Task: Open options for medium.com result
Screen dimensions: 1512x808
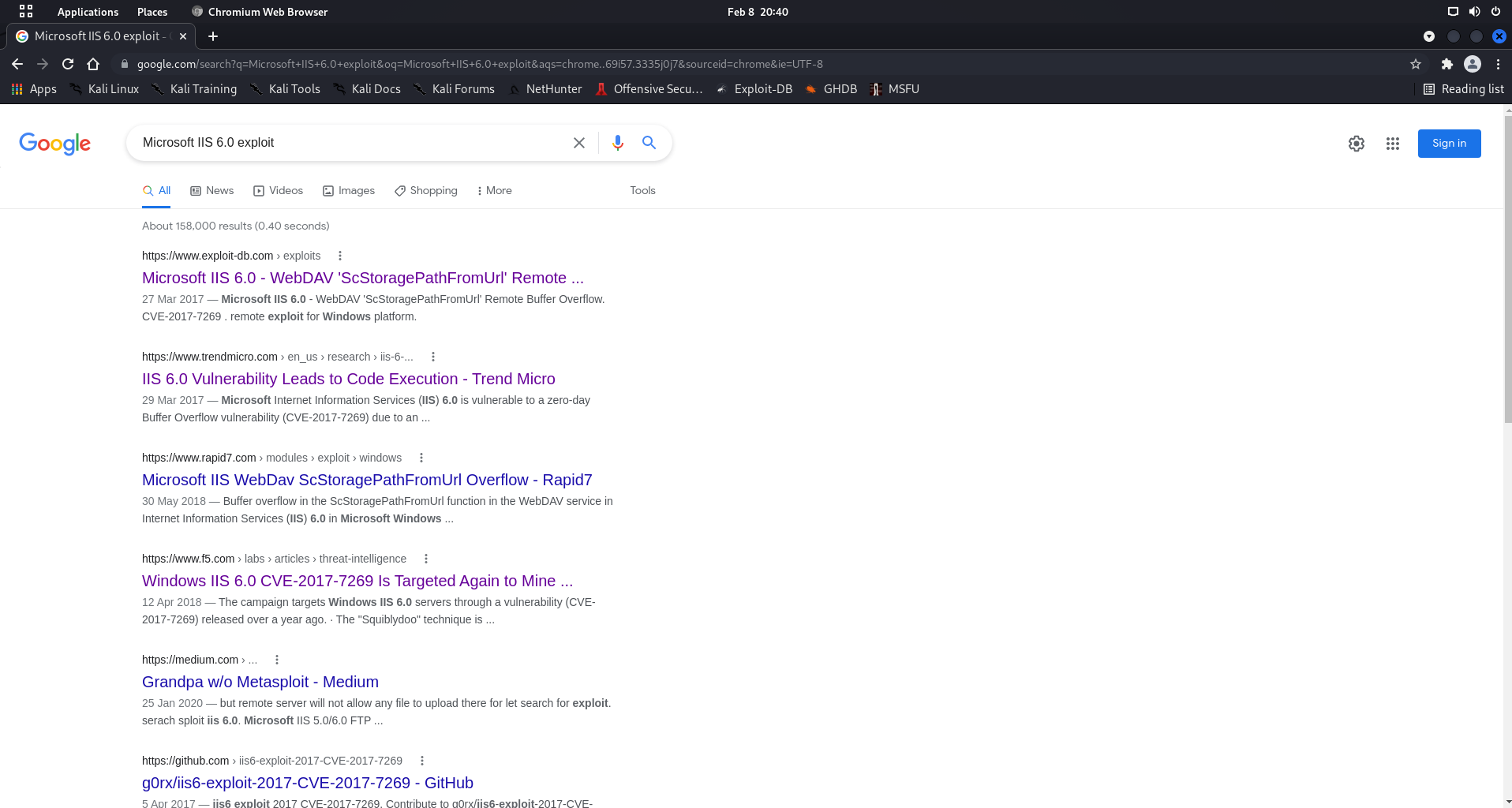Action: pos(277,660)
